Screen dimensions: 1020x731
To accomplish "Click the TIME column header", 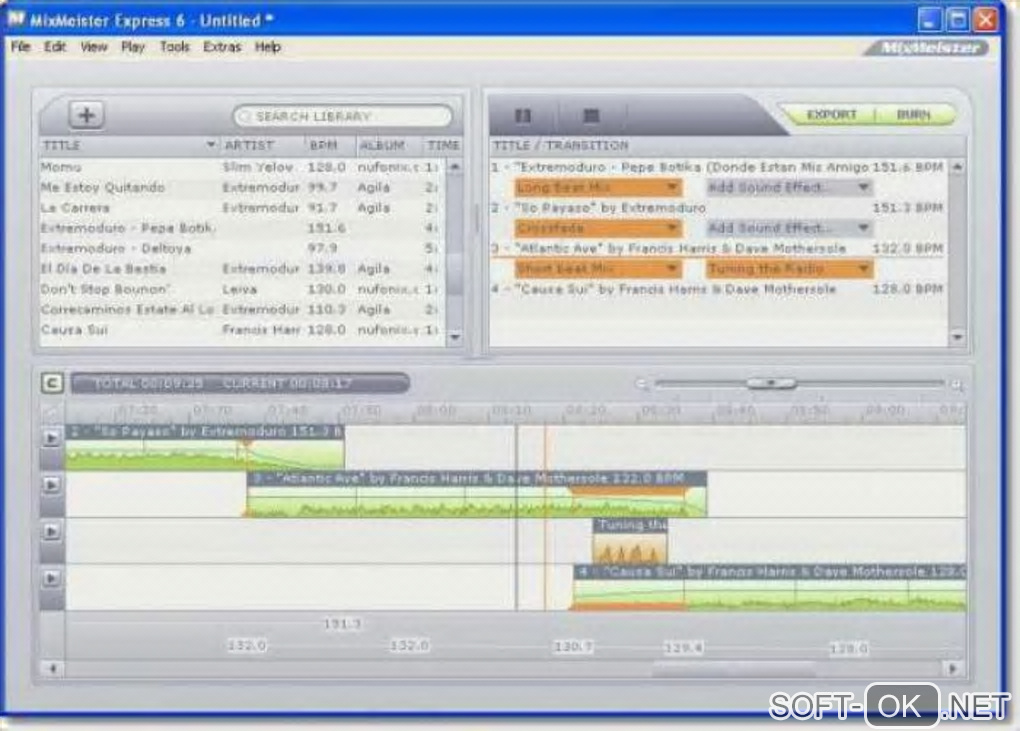I will pyautogui.click(x=443, y=145).
